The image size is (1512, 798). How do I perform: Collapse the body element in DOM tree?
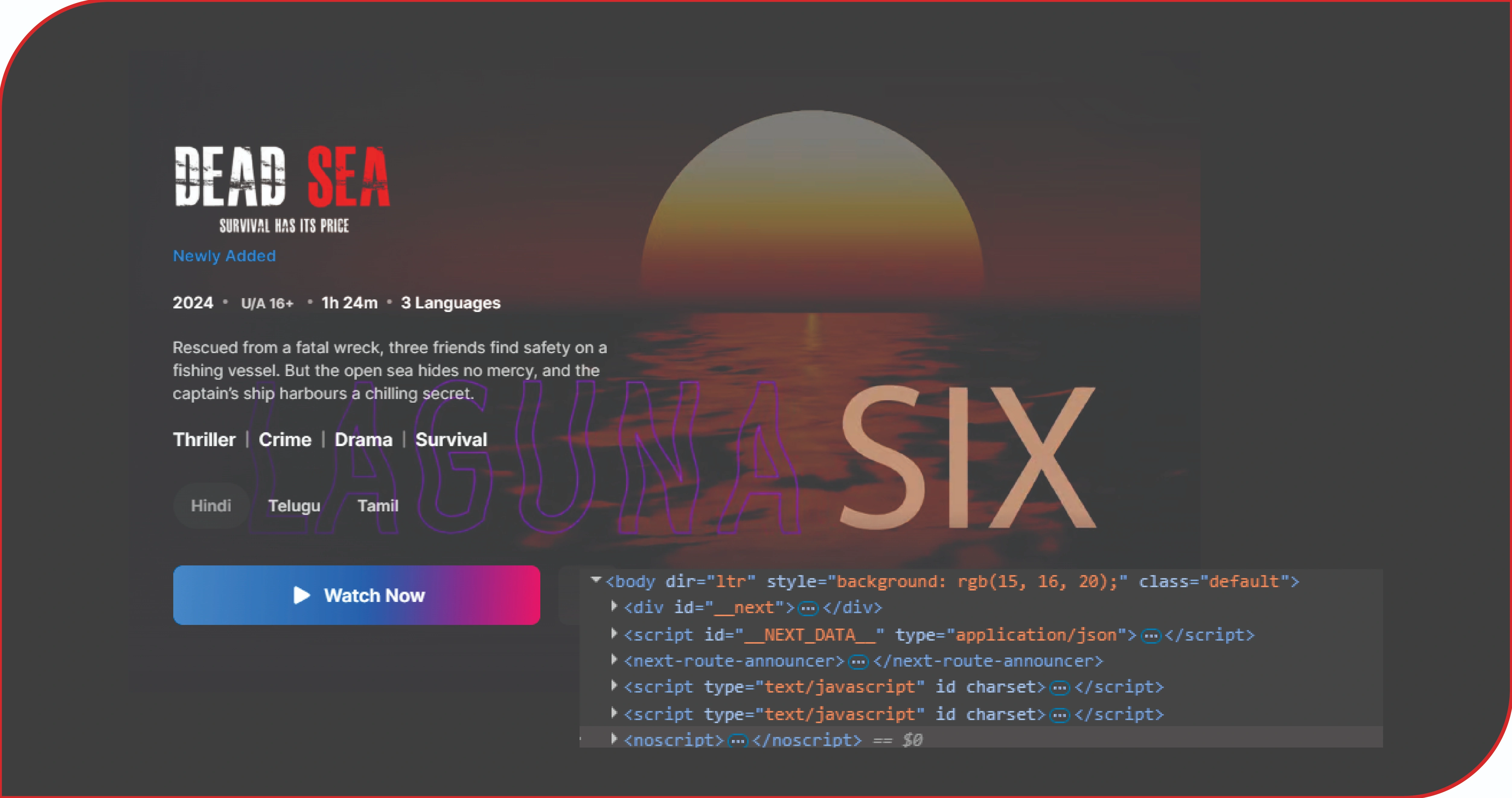[596, 580]
